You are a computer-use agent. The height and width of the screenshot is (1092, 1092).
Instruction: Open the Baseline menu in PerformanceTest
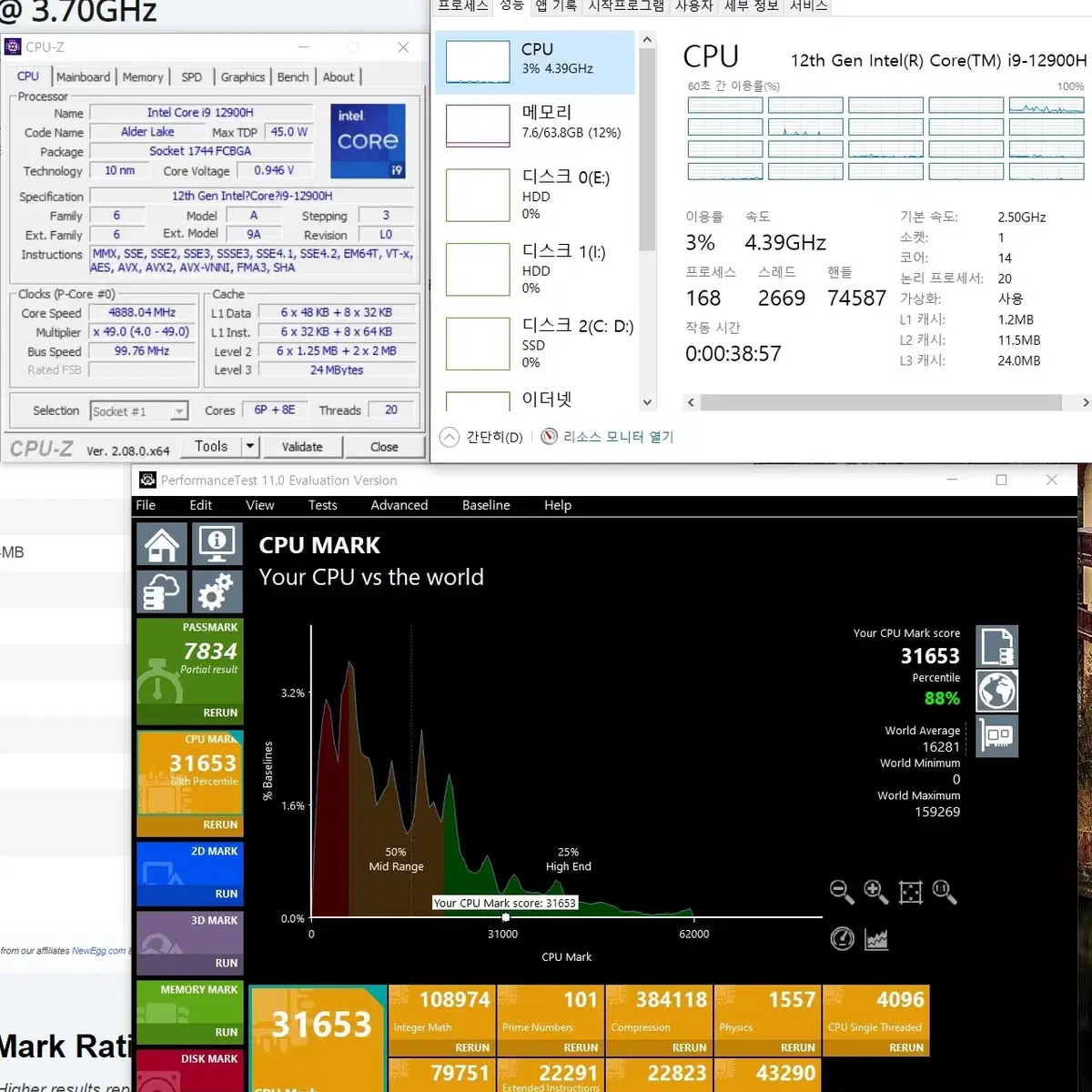coord(486,505)
